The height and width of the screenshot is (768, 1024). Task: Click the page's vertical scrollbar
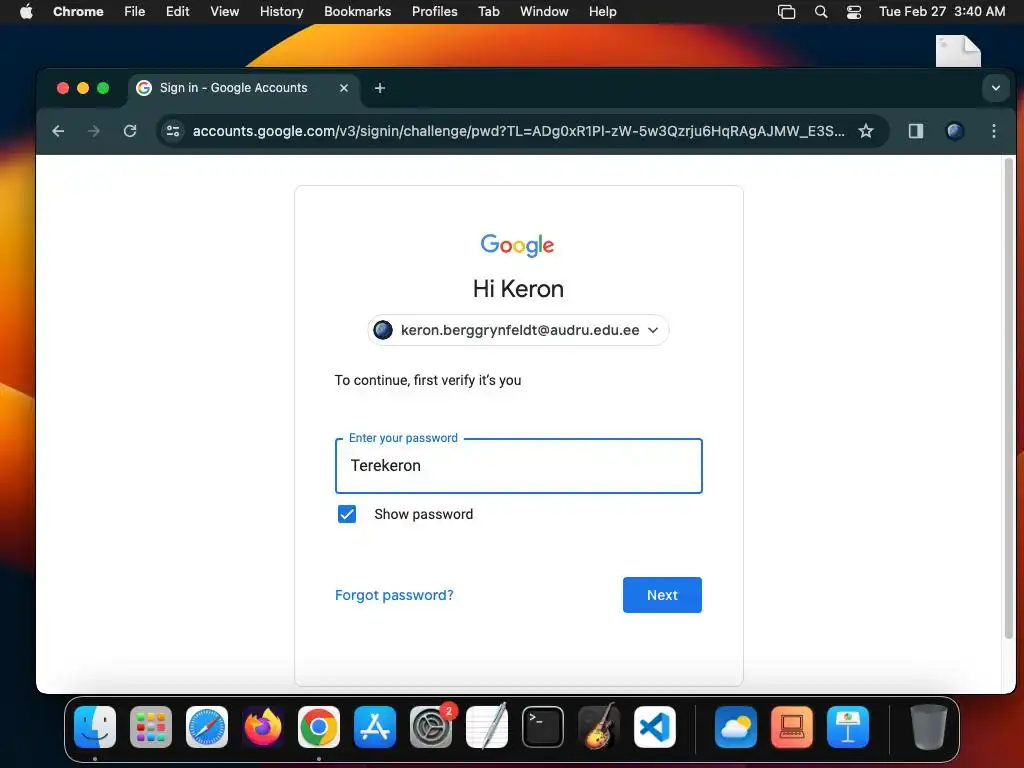tap(1009, 398)
